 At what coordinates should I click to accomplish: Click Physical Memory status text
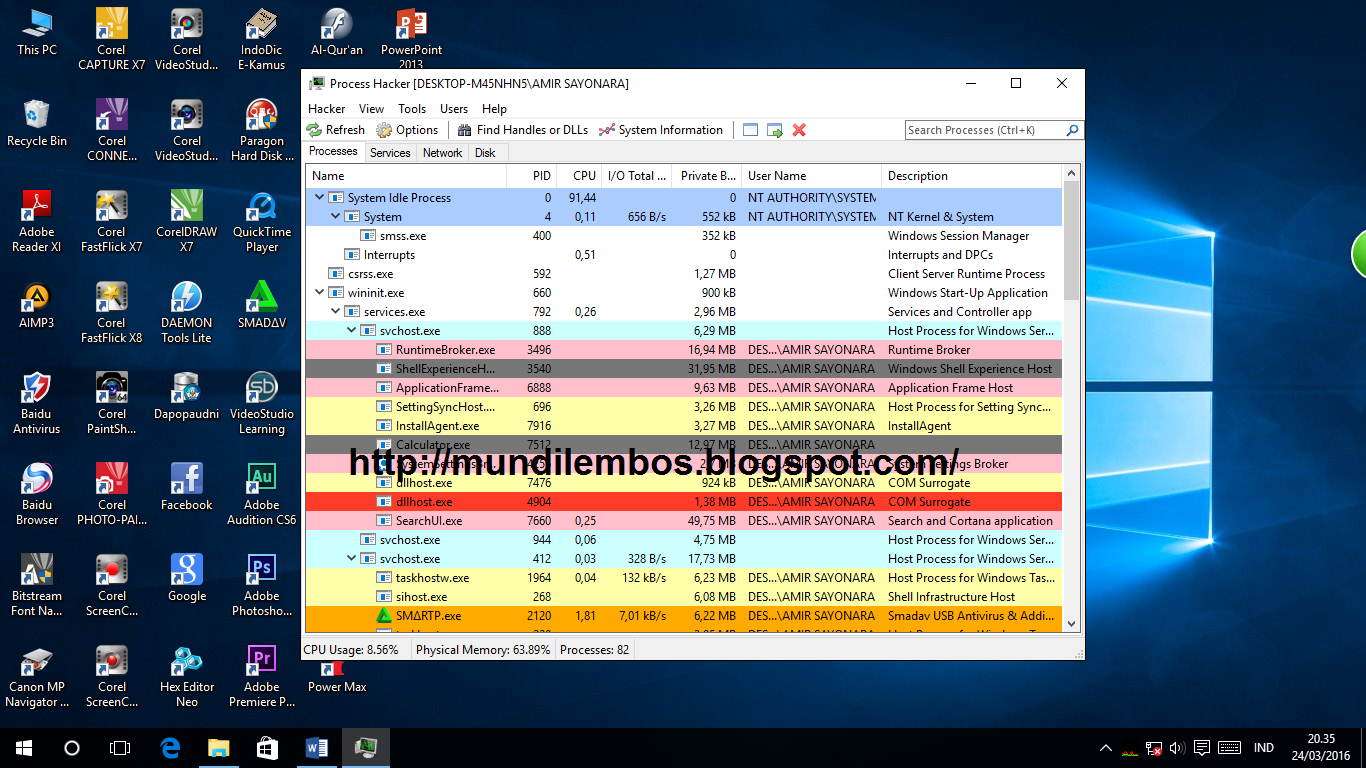point(483,650)
